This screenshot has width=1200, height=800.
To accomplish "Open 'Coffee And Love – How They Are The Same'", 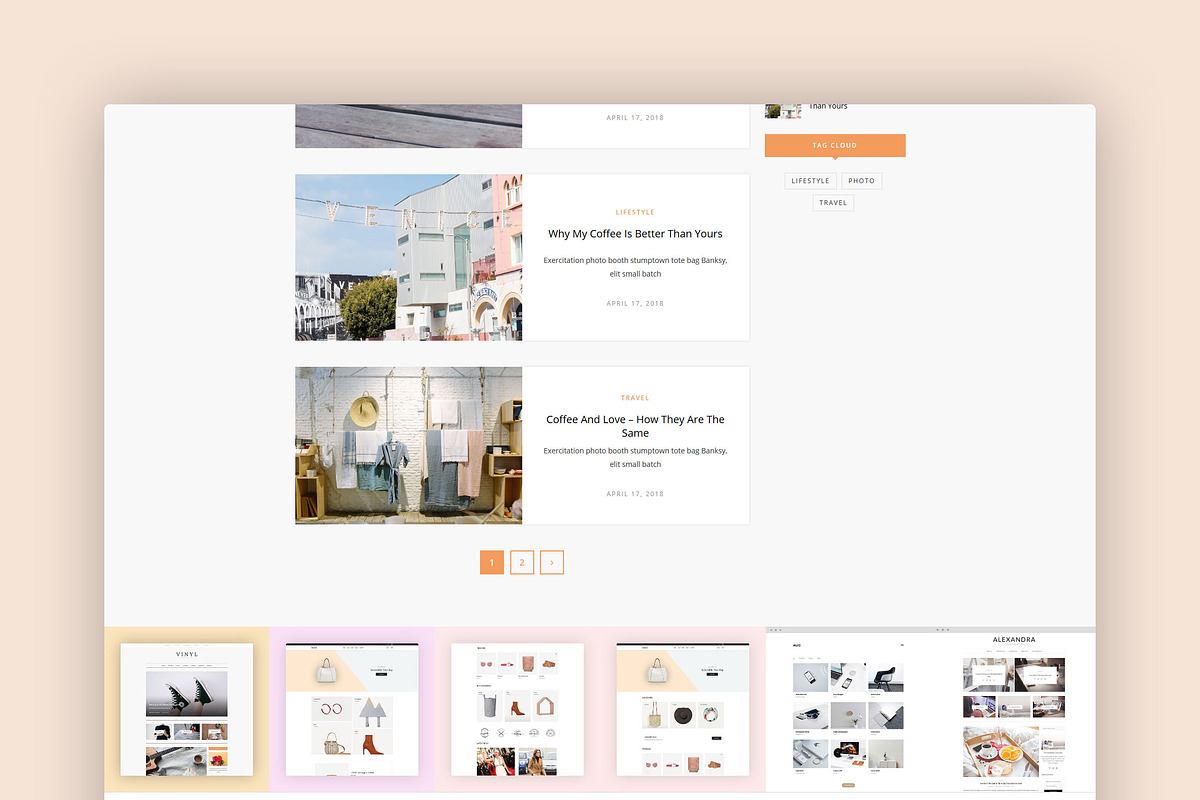I will pos(635,426).
